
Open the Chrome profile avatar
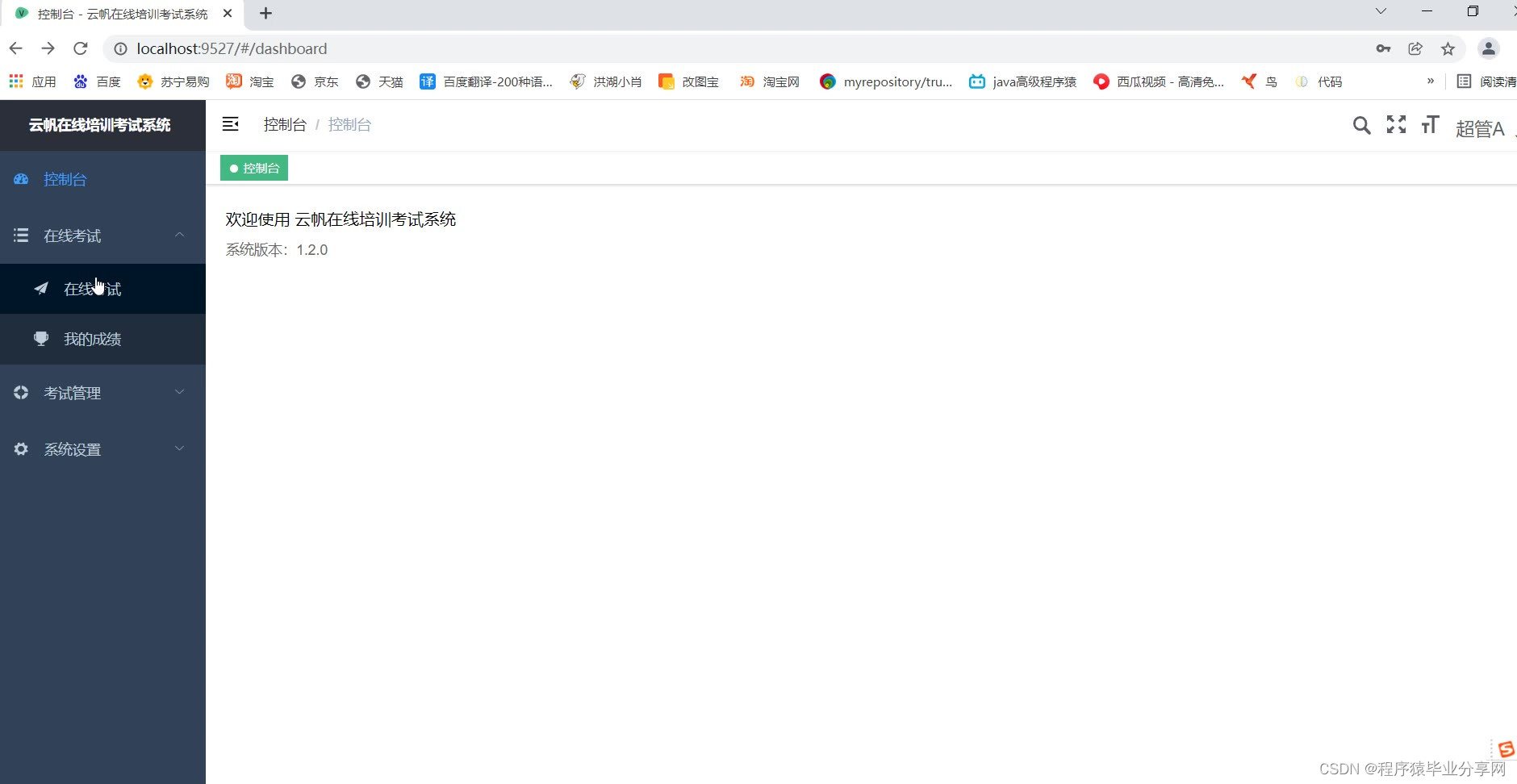point(1489,48)
